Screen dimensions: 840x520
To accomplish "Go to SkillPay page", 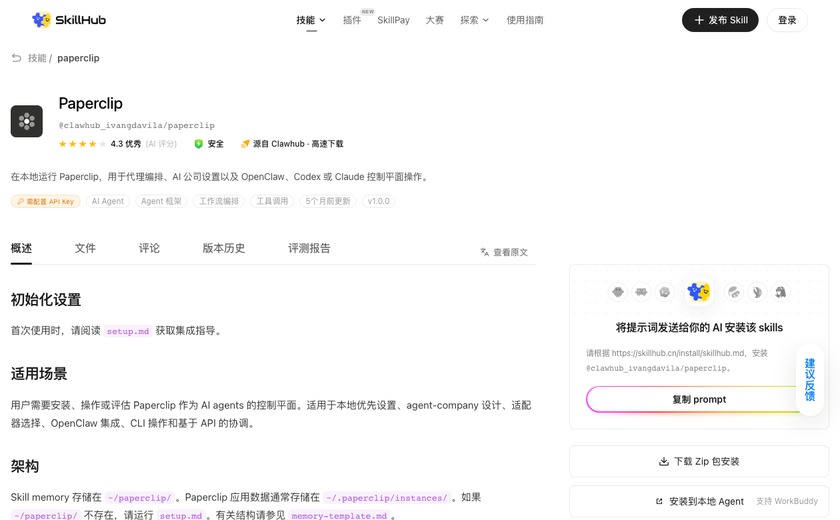I will [393, 20].
